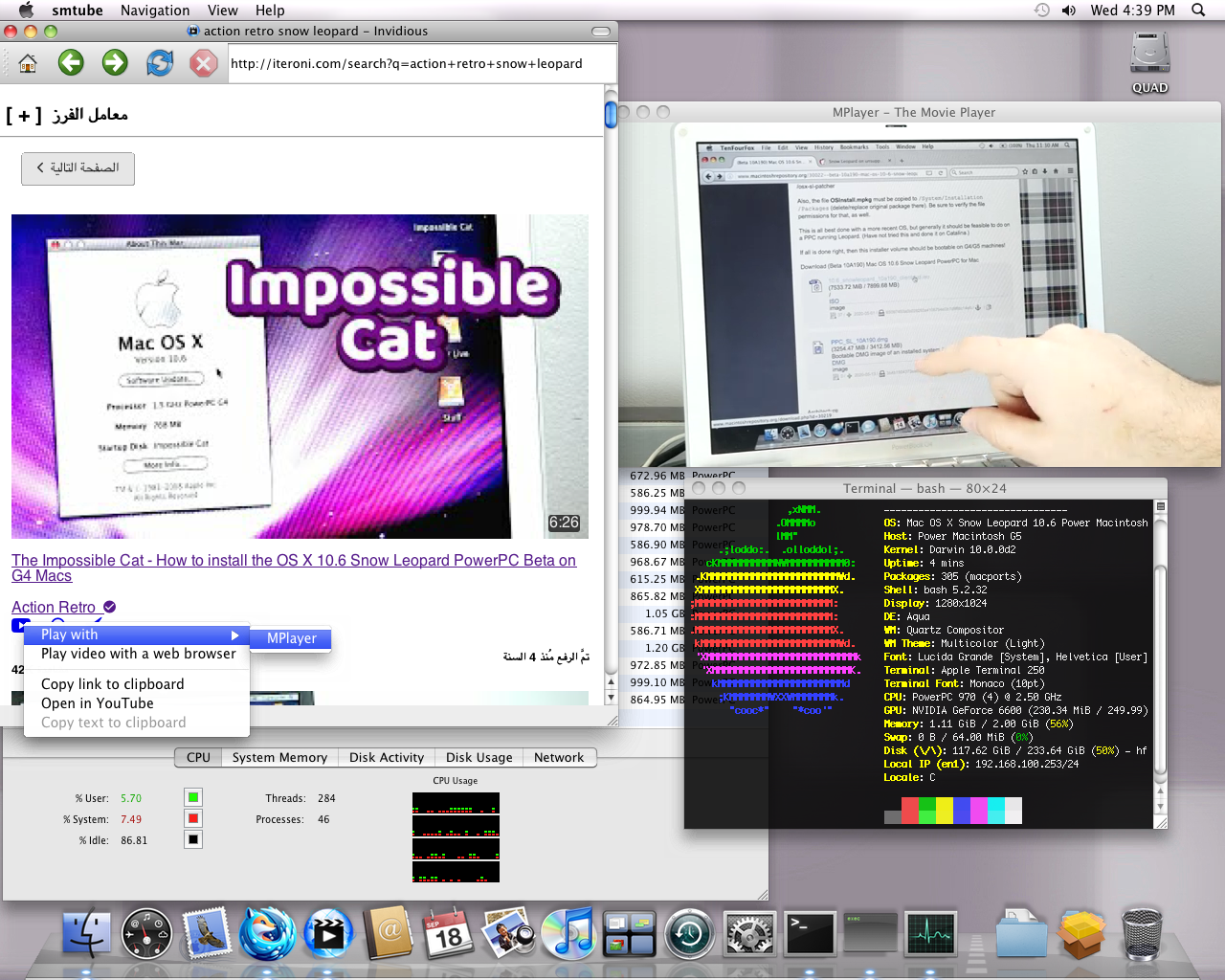Open the Action Retro channel link
This screenshot has width=1225, height=980.
(x=54, y=607)
